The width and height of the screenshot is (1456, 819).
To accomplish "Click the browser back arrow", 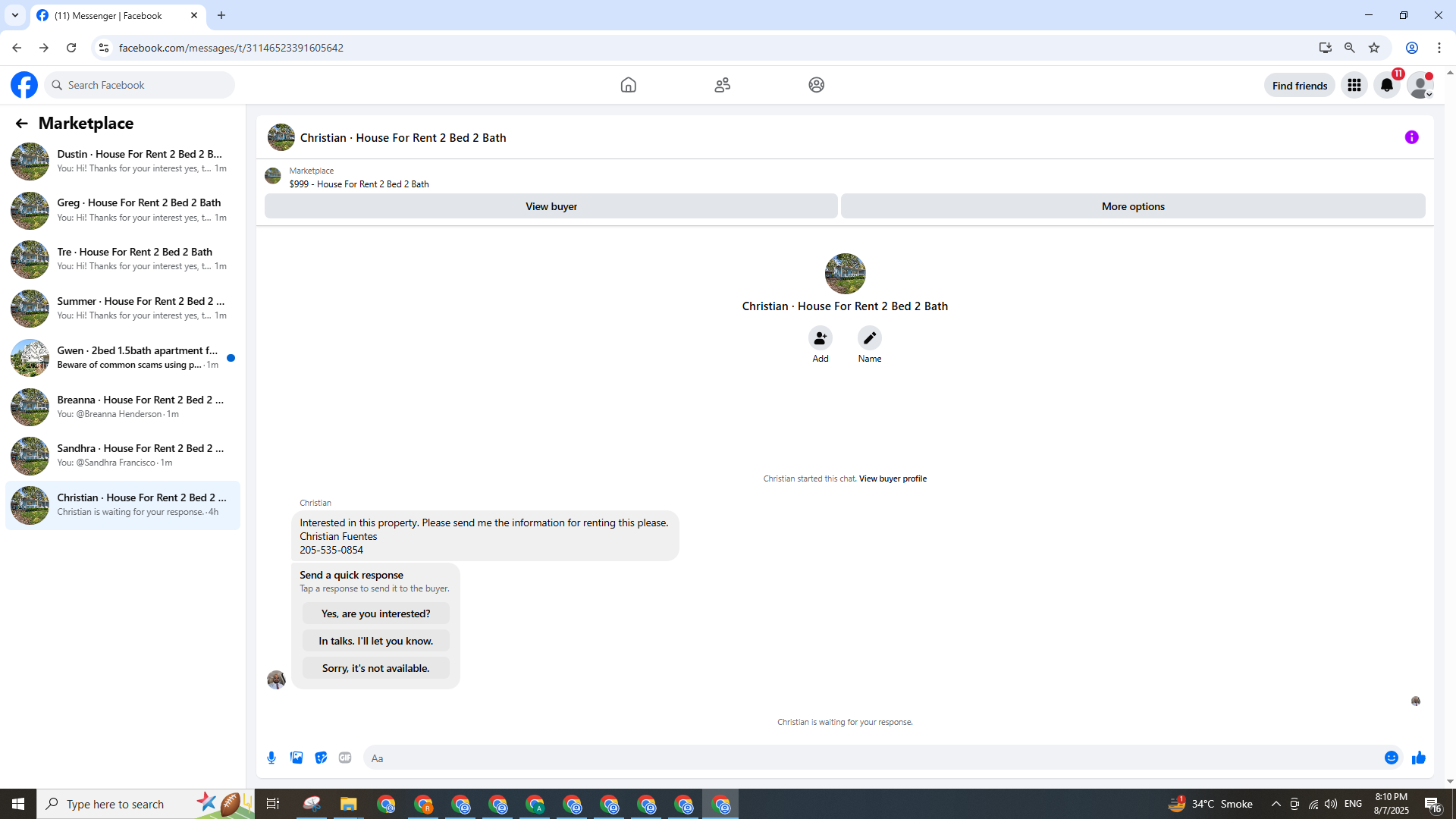I will (17, 48).
